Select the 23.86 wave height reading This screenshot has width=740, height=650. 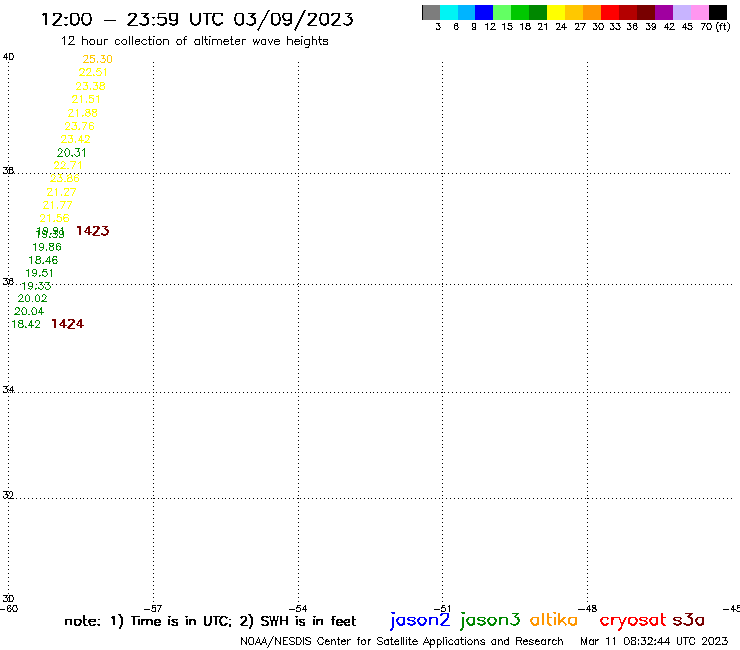tap(65, 178)
